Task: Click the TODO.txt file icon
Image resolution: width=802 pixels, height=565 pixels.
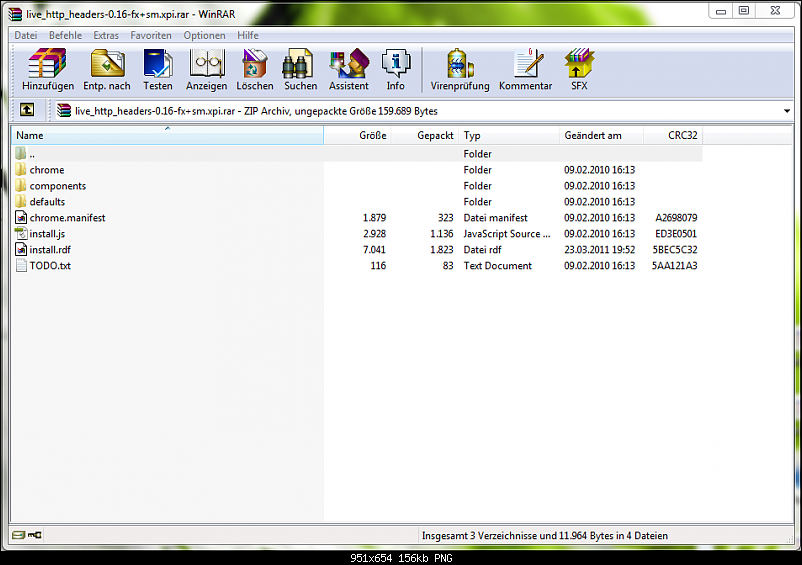Action: point(21,265)
